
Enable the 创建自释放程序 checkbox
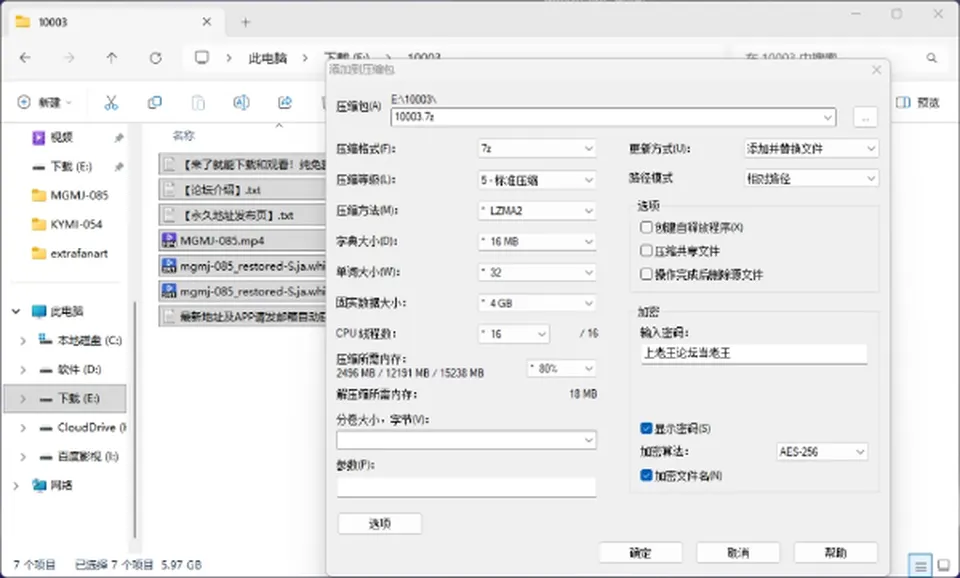tap(646, 227)
